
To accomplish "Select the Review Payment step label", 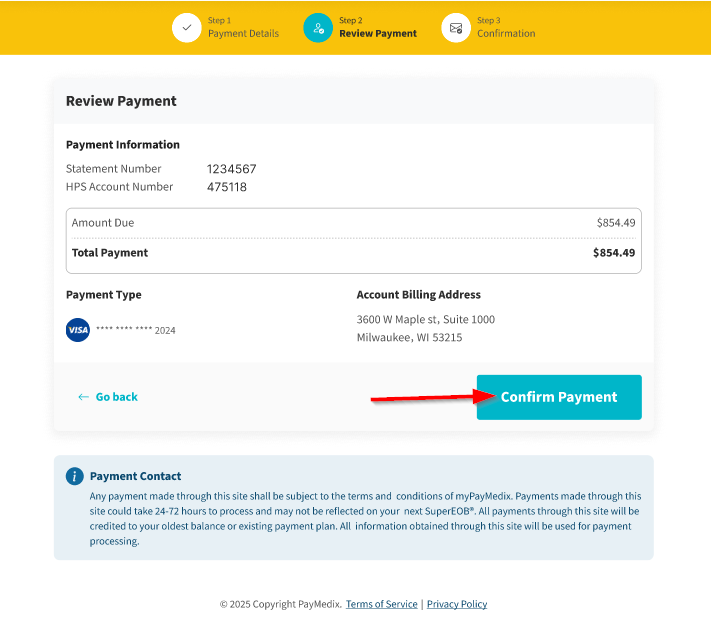I will [378, 33].
